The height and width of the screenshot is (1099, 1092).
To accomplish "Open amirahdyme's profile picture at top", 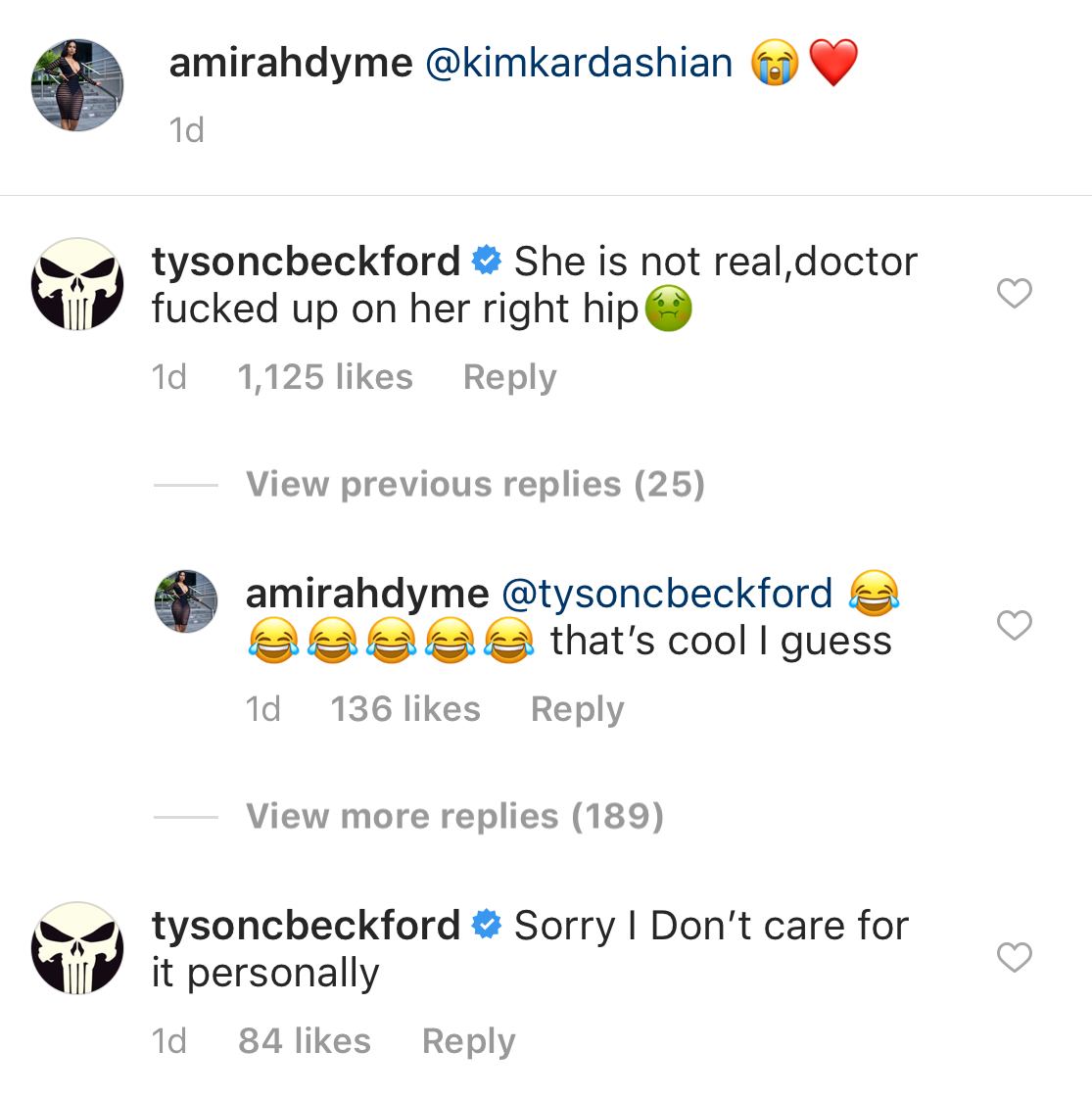I will [x=78, y=85].
